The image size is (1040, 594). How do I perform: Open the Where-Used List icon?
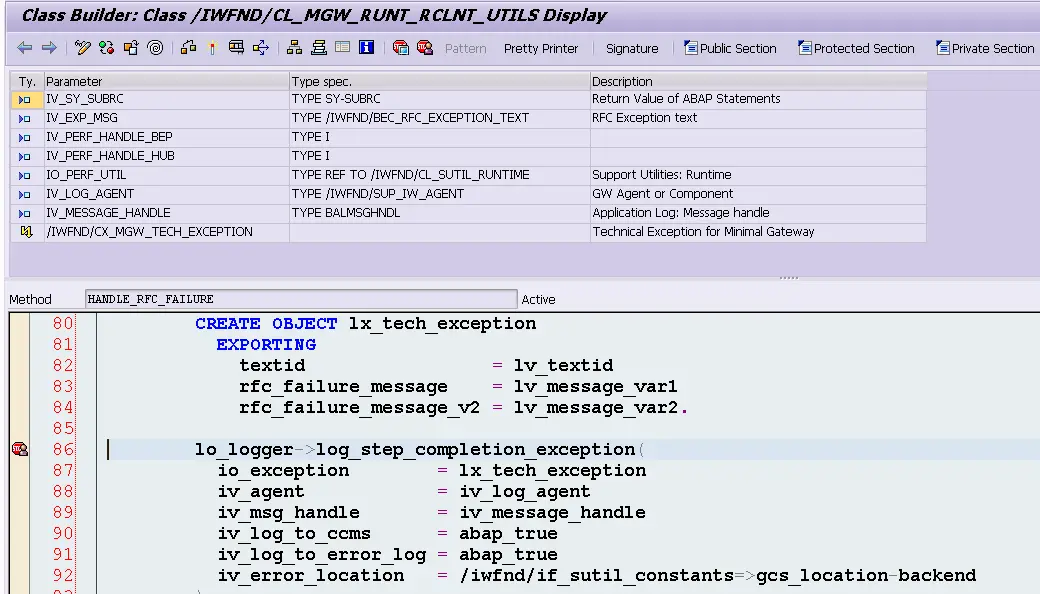(261, 48)
